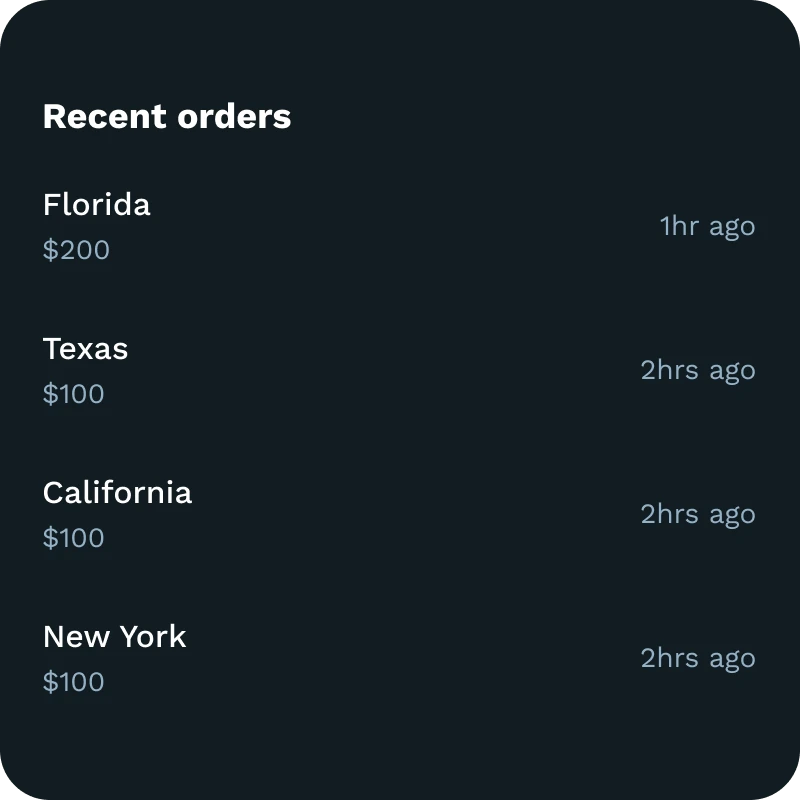This screenshot has height=800, width=800.
Task: Click the $100 amount under Texas
Action: (74, 394)
